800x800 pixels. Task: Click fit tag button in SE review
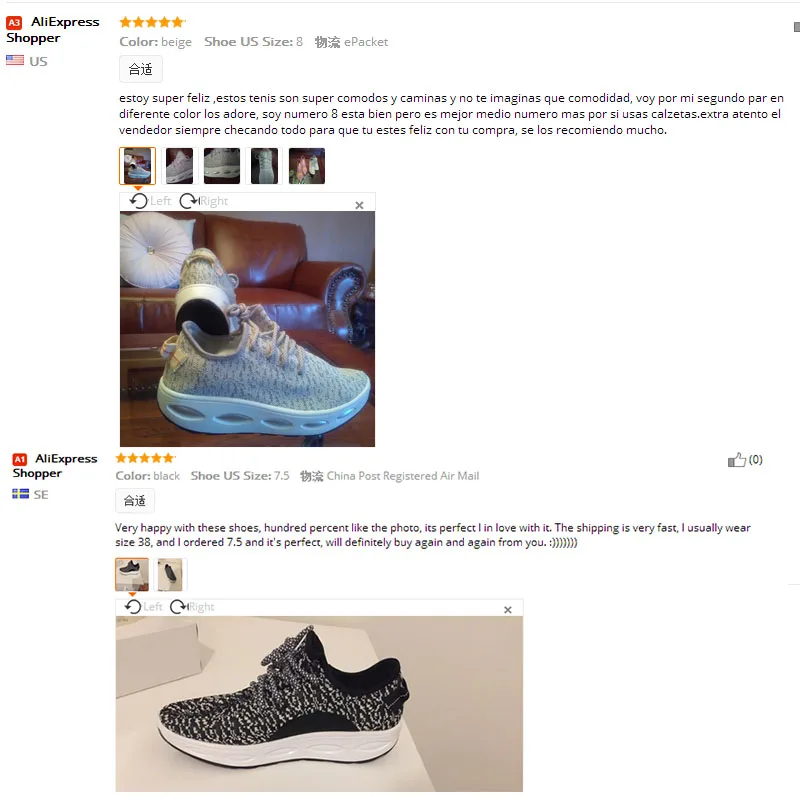(x=135, y=501)
